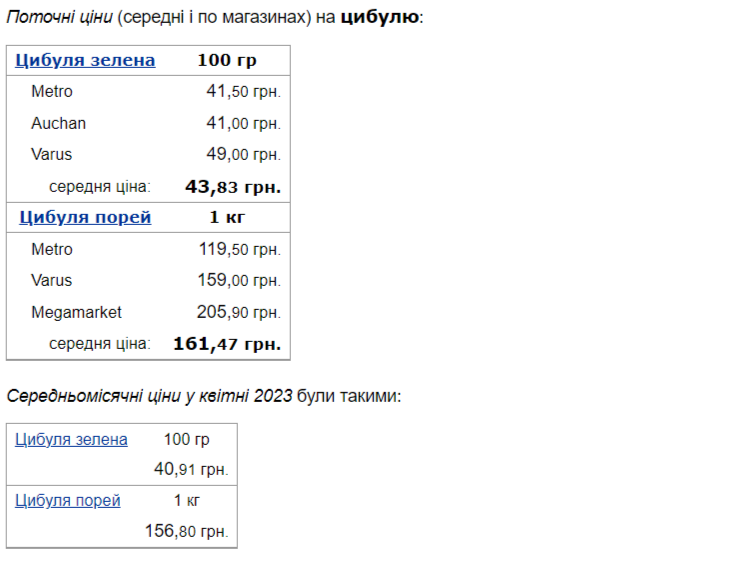This screenshot has width=738, height=564.
Task: Select the Varus price 159,00 грн.
Action: tap(239, 280)
